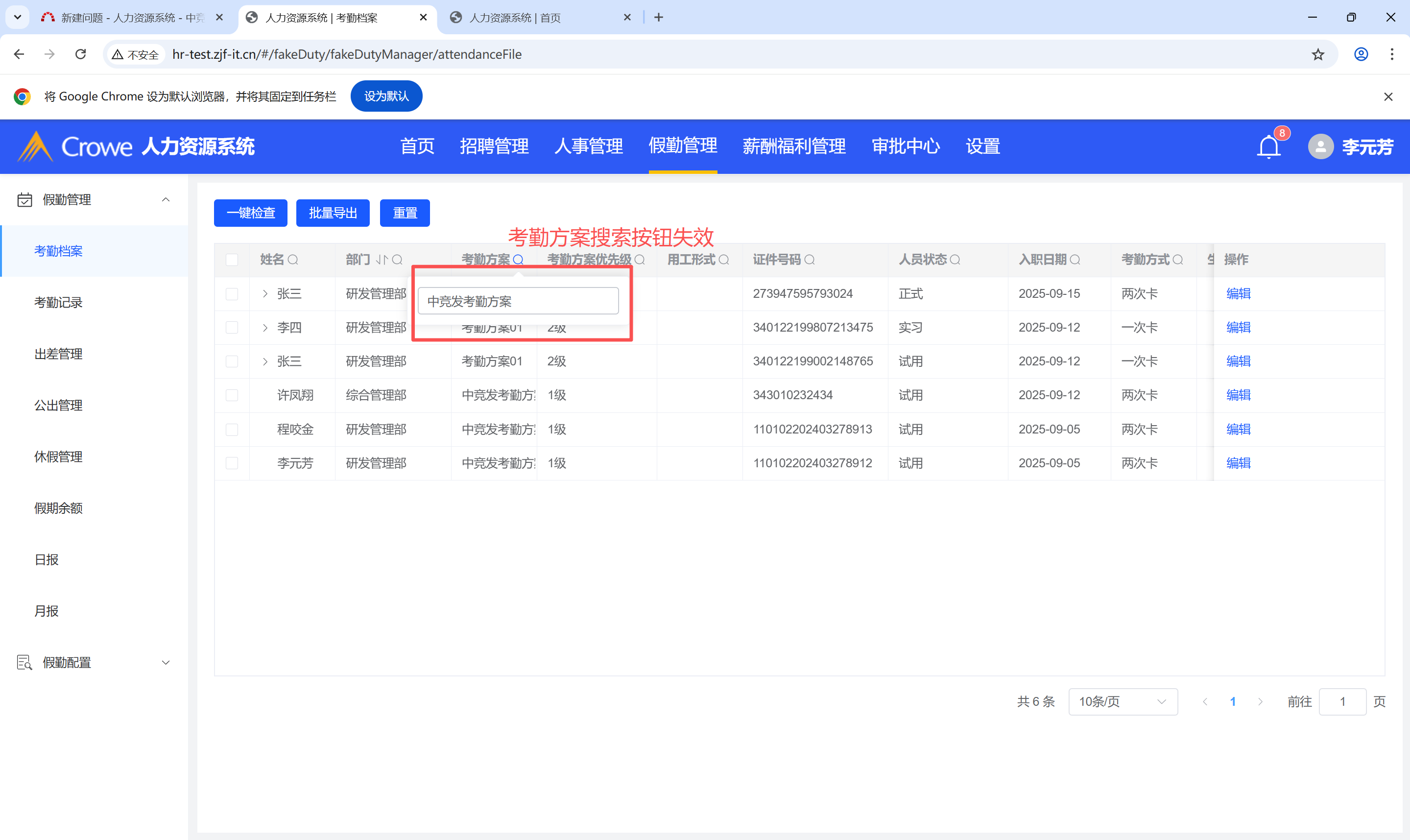Click the search icon next to 姓名 column
This screenshot has height=840, width=1410.
tap(292, 260)
